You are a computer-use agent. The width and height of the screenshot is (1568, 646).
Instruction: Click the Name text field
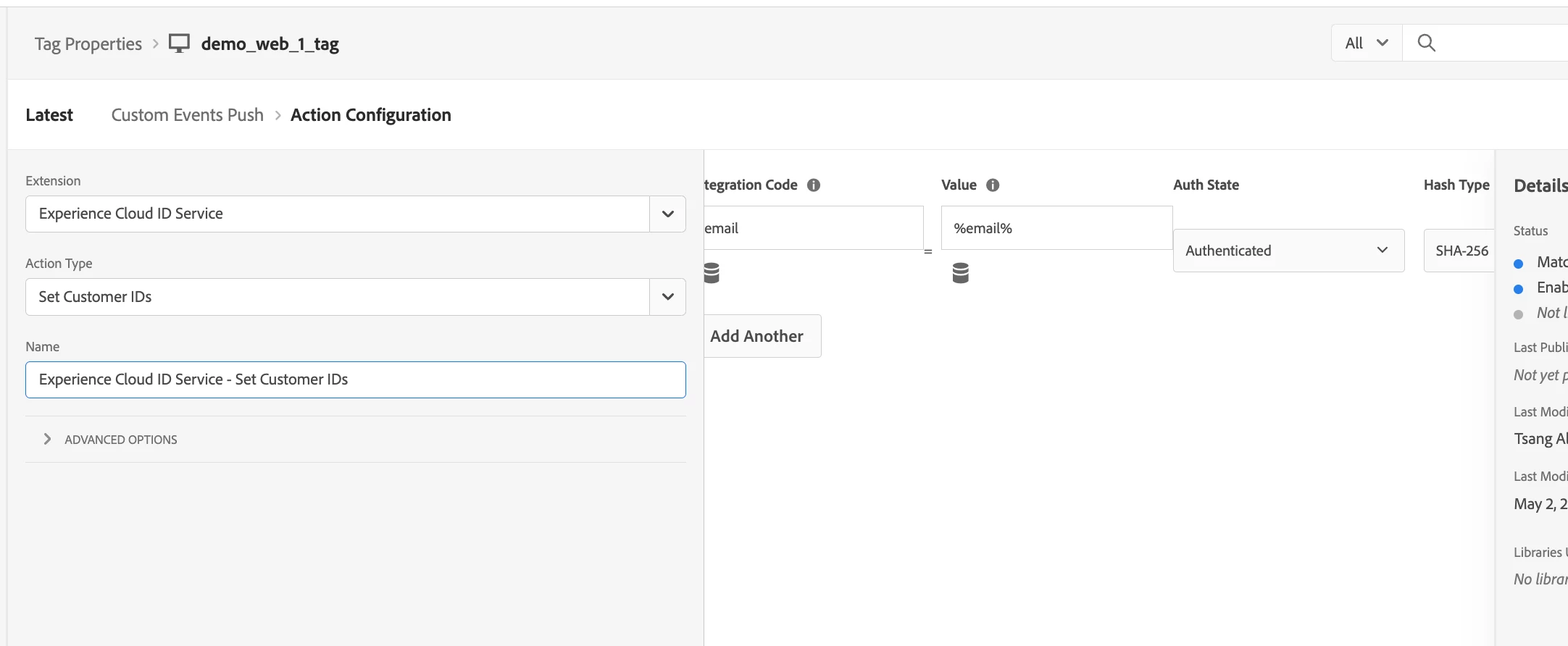point(355,379)
